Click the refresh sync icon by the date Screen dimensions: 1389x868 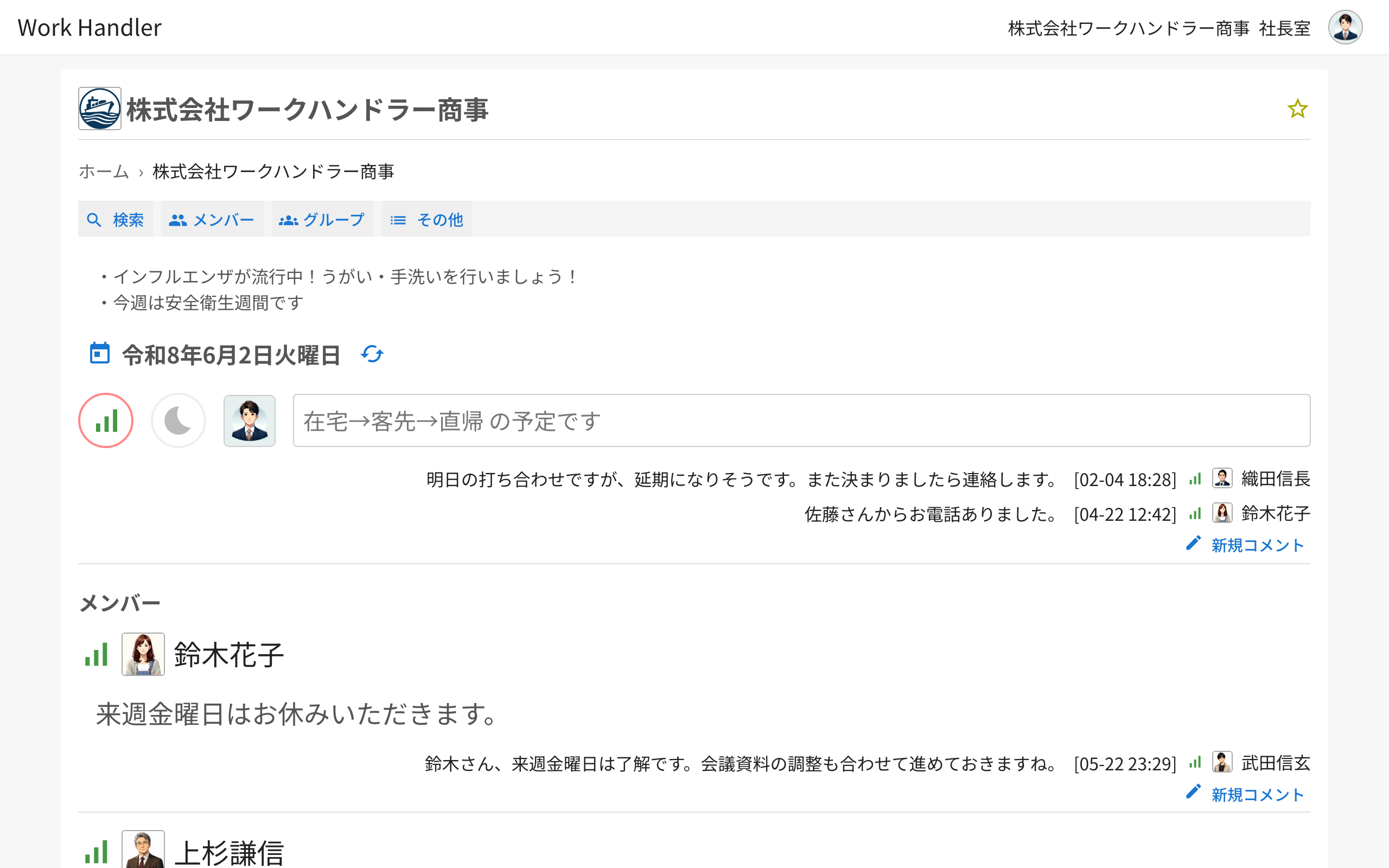pyautogui.click(x=372, y=354)
